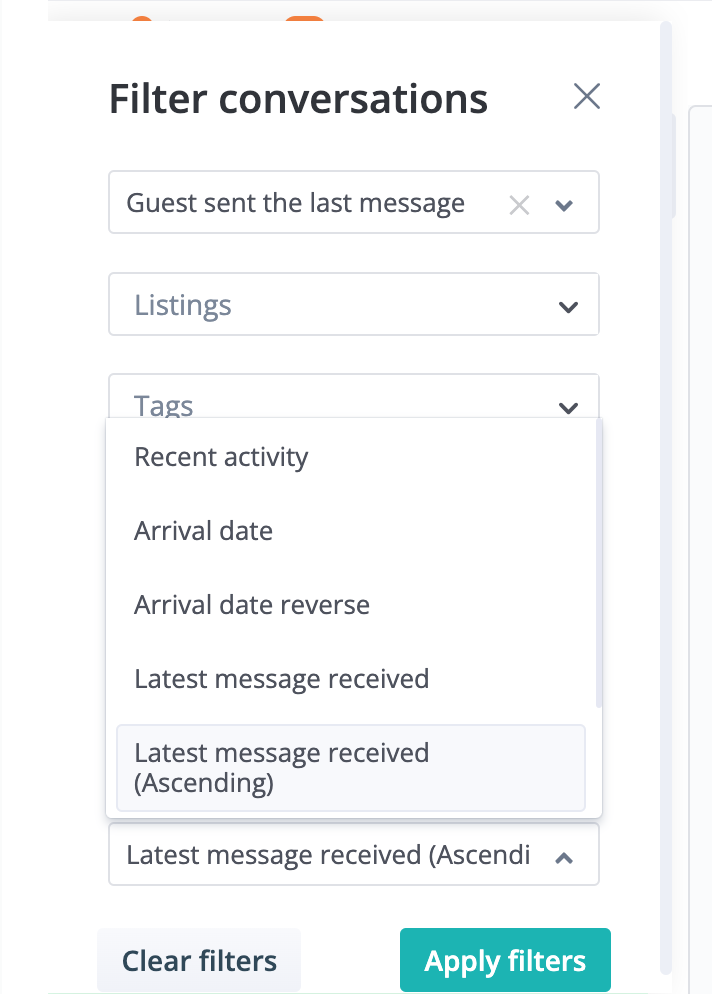Select the Recent activity sort option

tap(220, 457)
